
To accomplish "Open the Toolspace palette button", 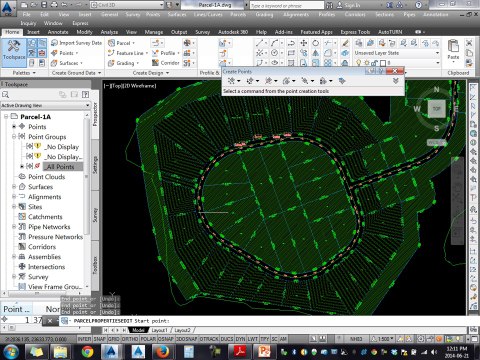I will 14,52.
